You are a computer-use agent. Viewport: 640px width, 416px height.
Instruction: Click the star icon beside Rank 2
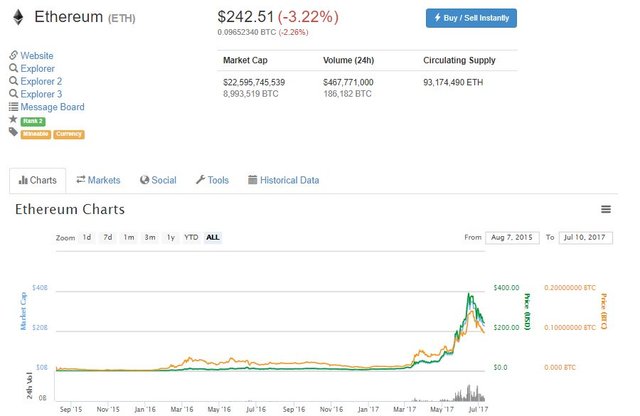pos(13,119)
